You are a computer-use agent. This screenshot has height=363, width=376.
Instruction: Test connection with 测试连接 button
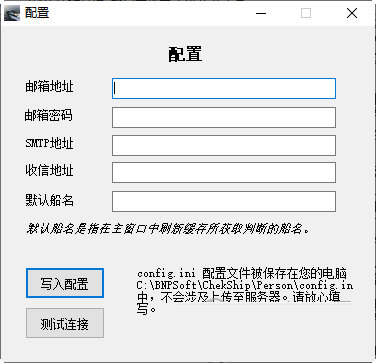point(65,323)
